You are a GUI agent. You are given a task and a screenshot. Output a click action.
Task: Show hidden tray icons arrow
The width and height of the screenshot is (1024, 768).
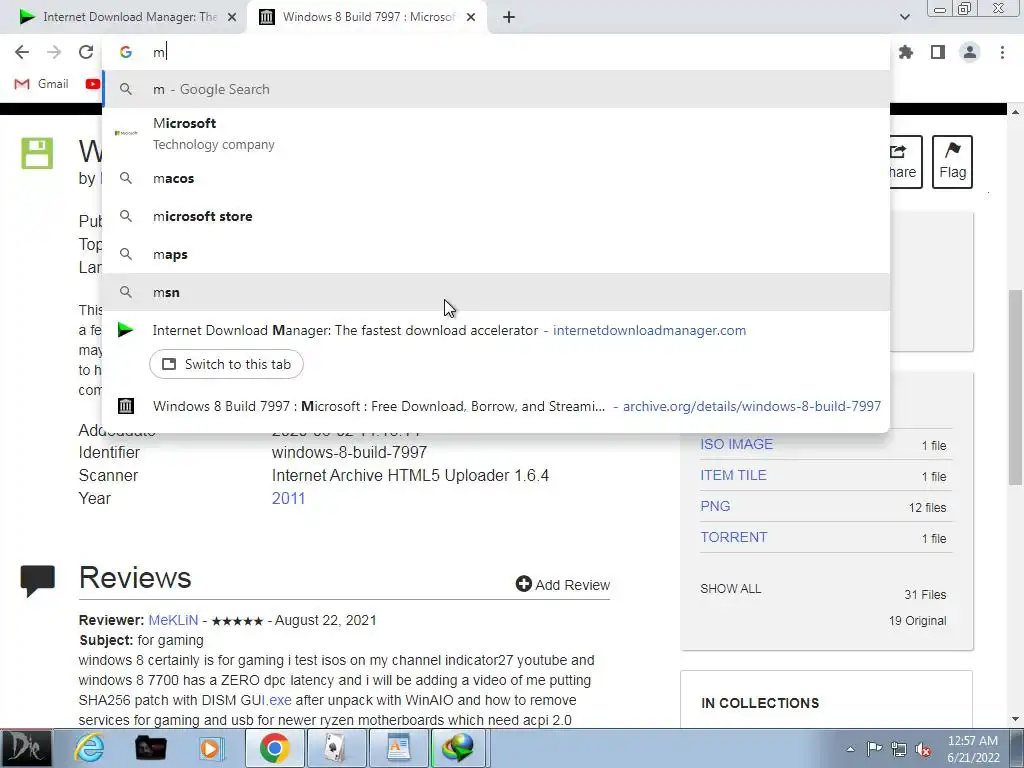point(850,749)
